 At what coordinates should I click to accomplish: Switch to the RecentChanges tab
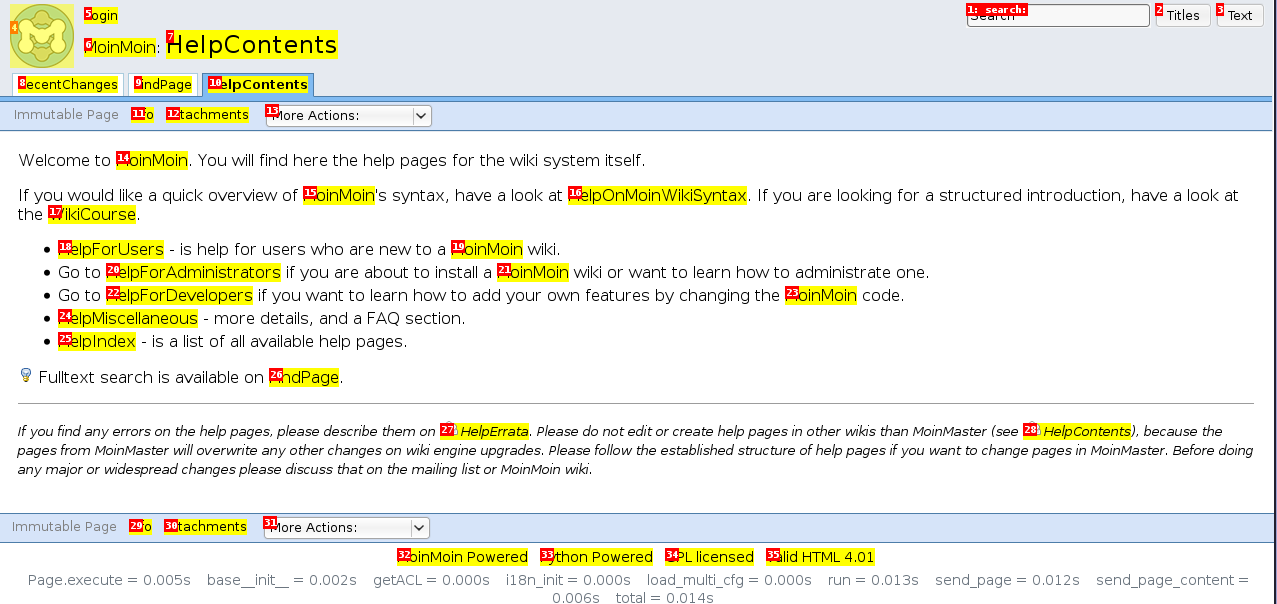[68, 85]
